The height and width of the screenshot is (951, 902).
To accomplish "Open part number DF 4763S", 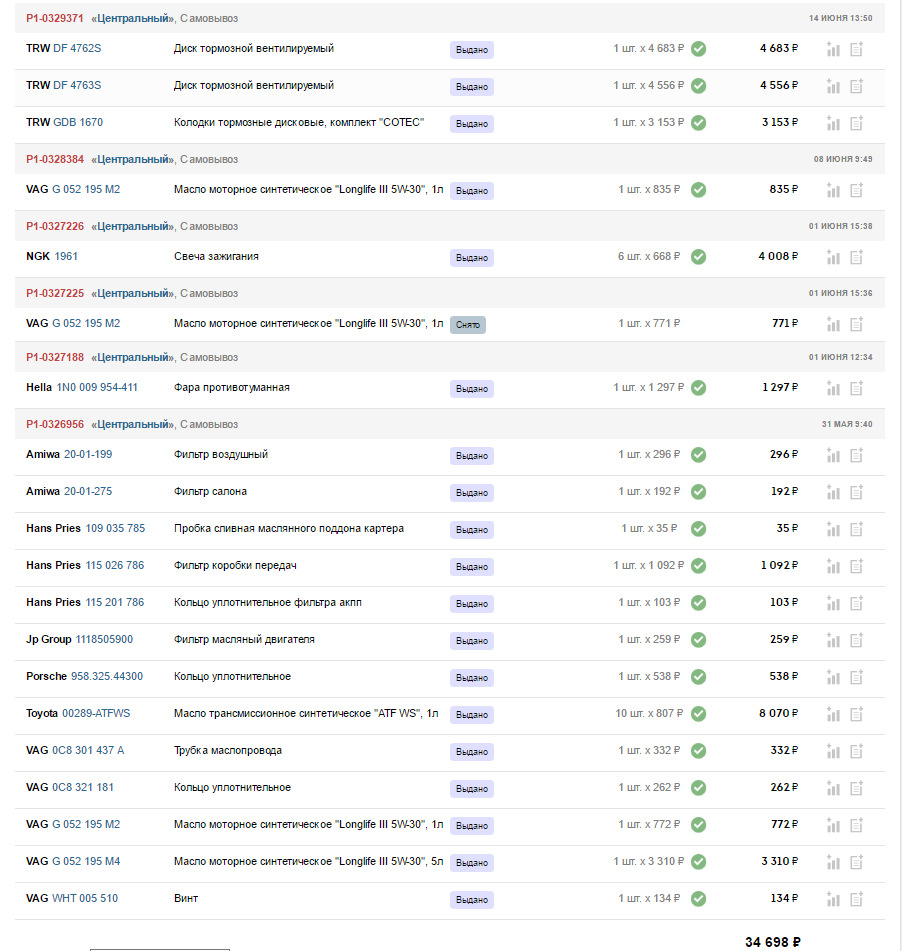I will point(77,85).
